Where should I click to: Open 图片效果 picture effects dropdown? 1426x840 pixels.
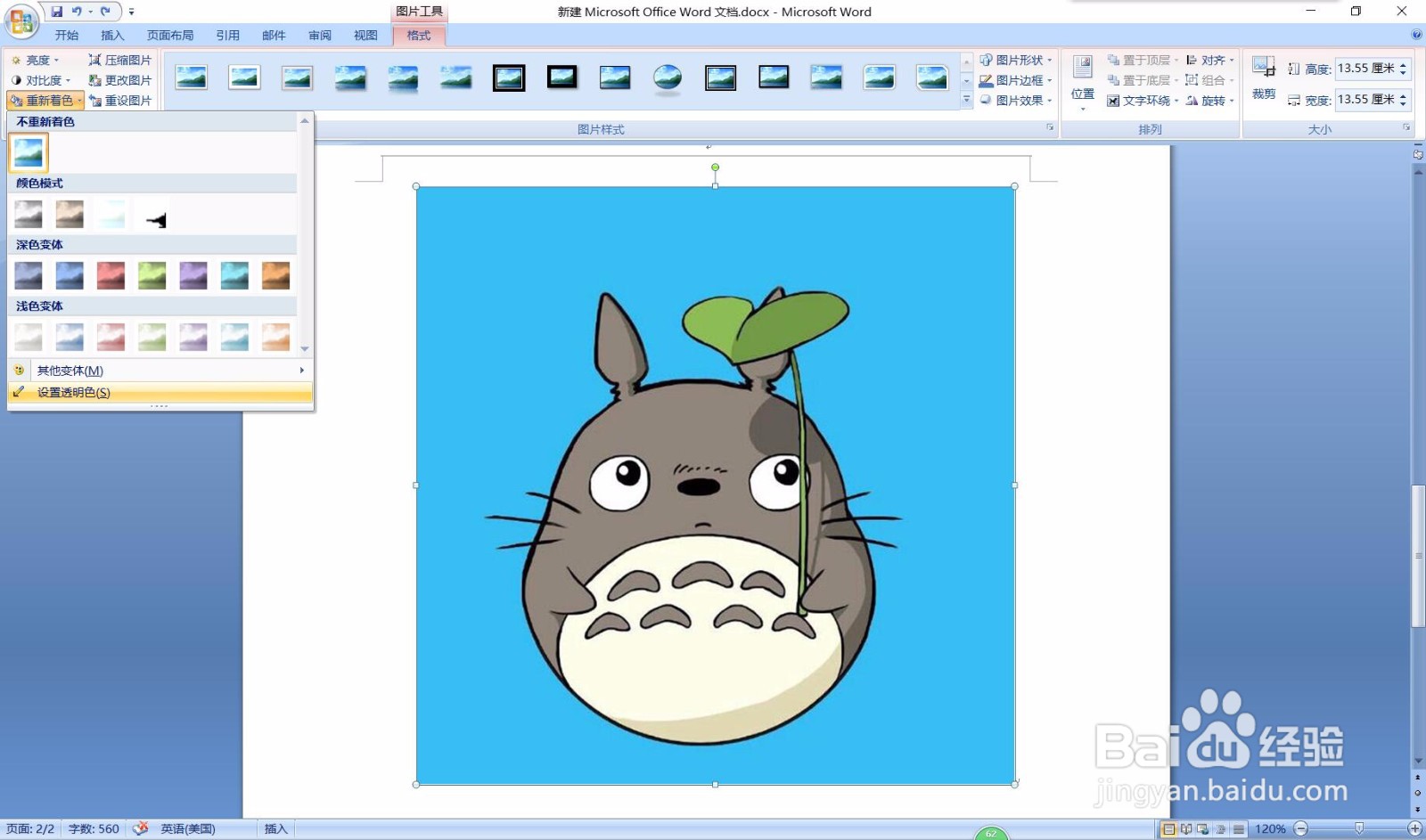pyautogui.click(x=1016, y=101)
